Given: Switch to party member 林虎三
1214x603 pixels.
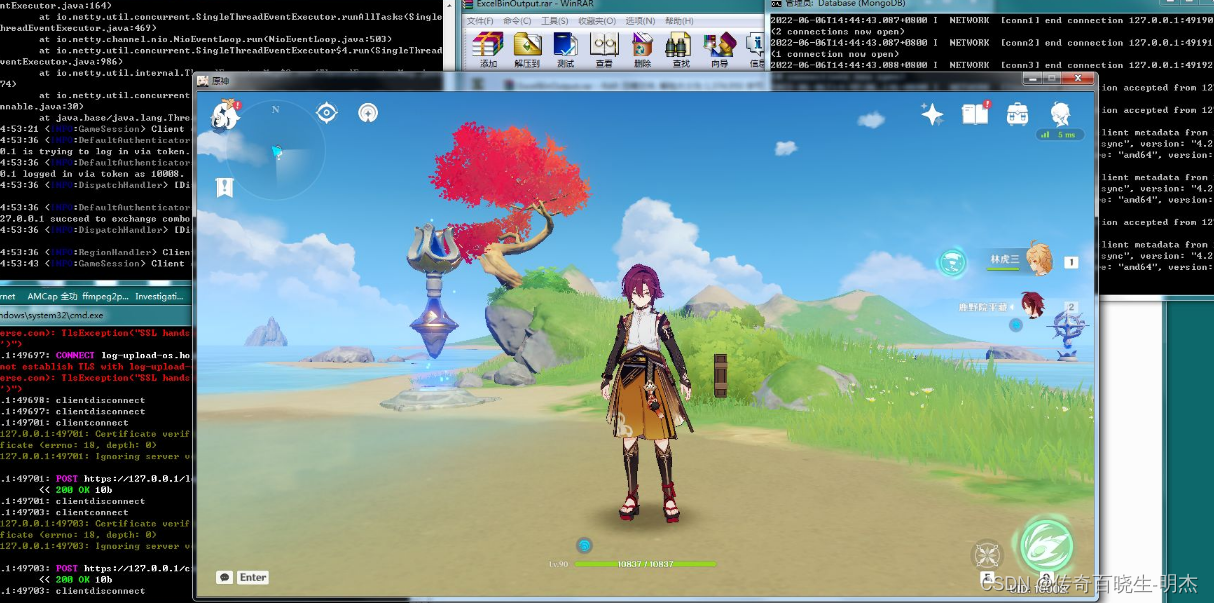Looking at the screenshot, I should click(x=1020, y=259).
